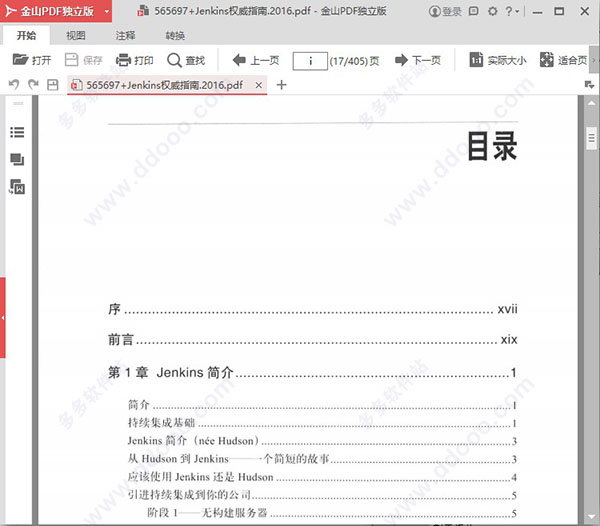Click the 引进持续集成到你的公司 line
Viewport: 600px width, 526px height.
point(322,495)
